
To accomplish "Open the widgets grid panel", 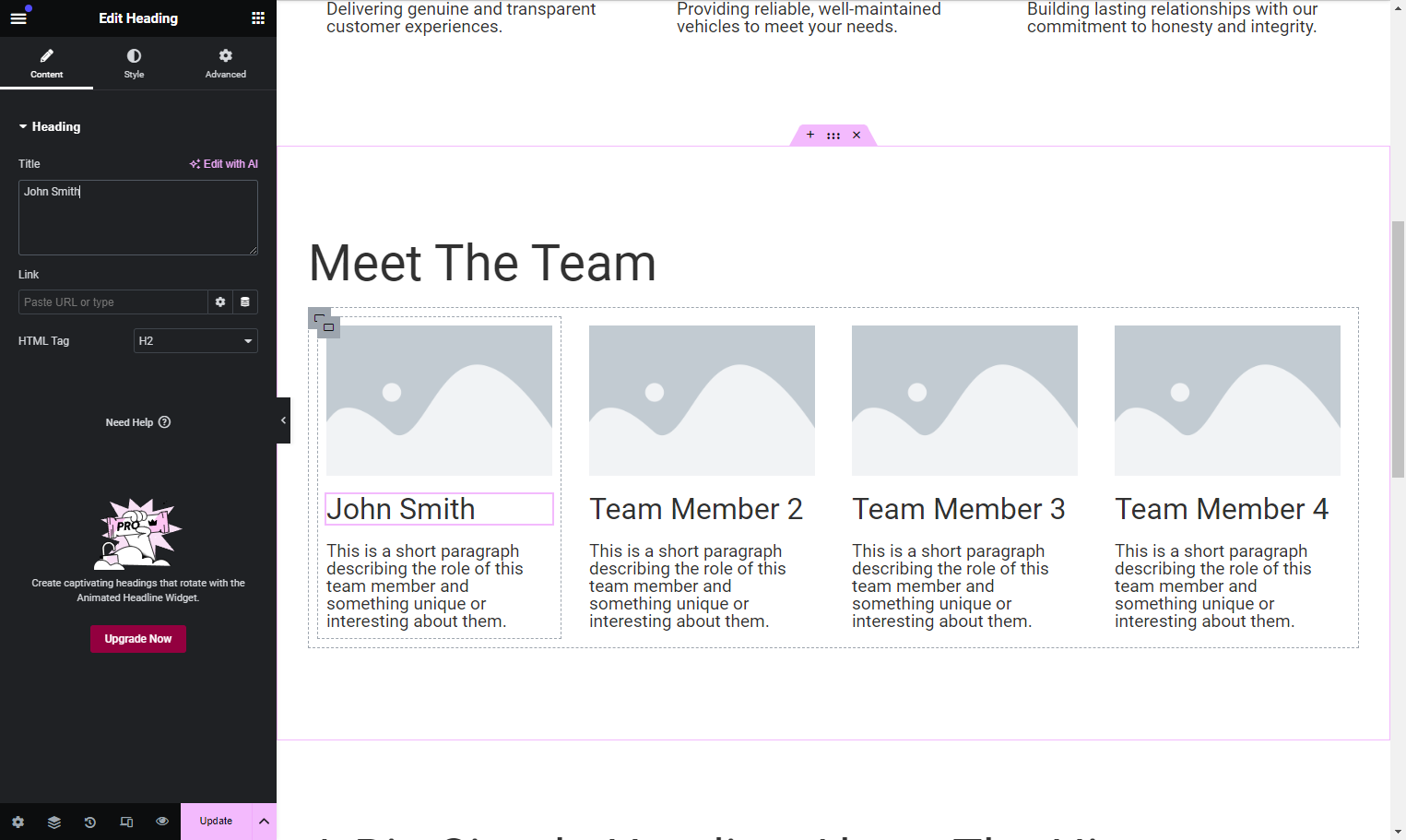I will pos(258,18).
